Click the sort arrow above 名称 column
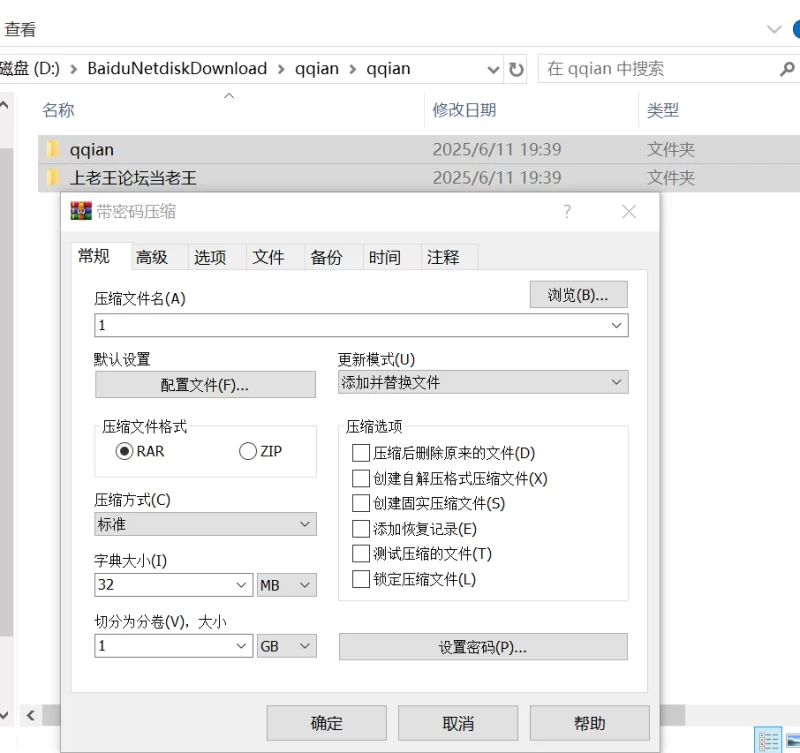Screen dimensions: 800x753 pyautogui.click(x=228, y=96)
